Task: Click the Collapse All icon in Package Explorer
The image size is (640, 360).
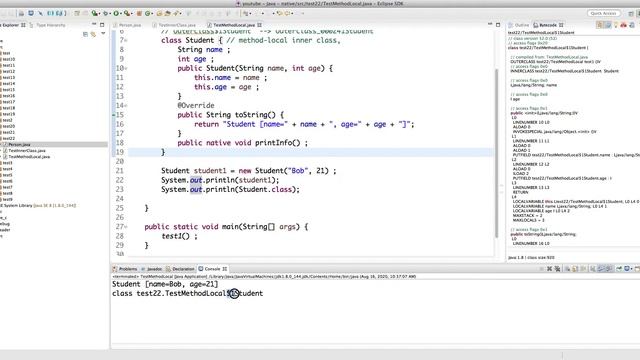Action: tap(85, 34)
